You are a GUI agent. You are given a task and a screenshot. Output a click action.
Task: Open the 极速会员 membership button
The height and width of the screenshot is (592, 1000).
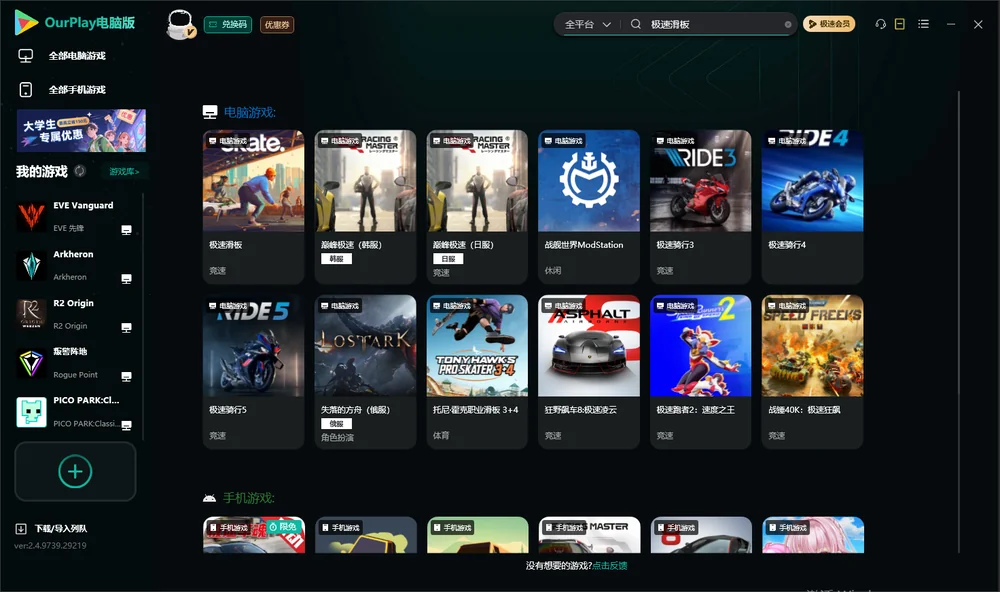coord(829,24)
